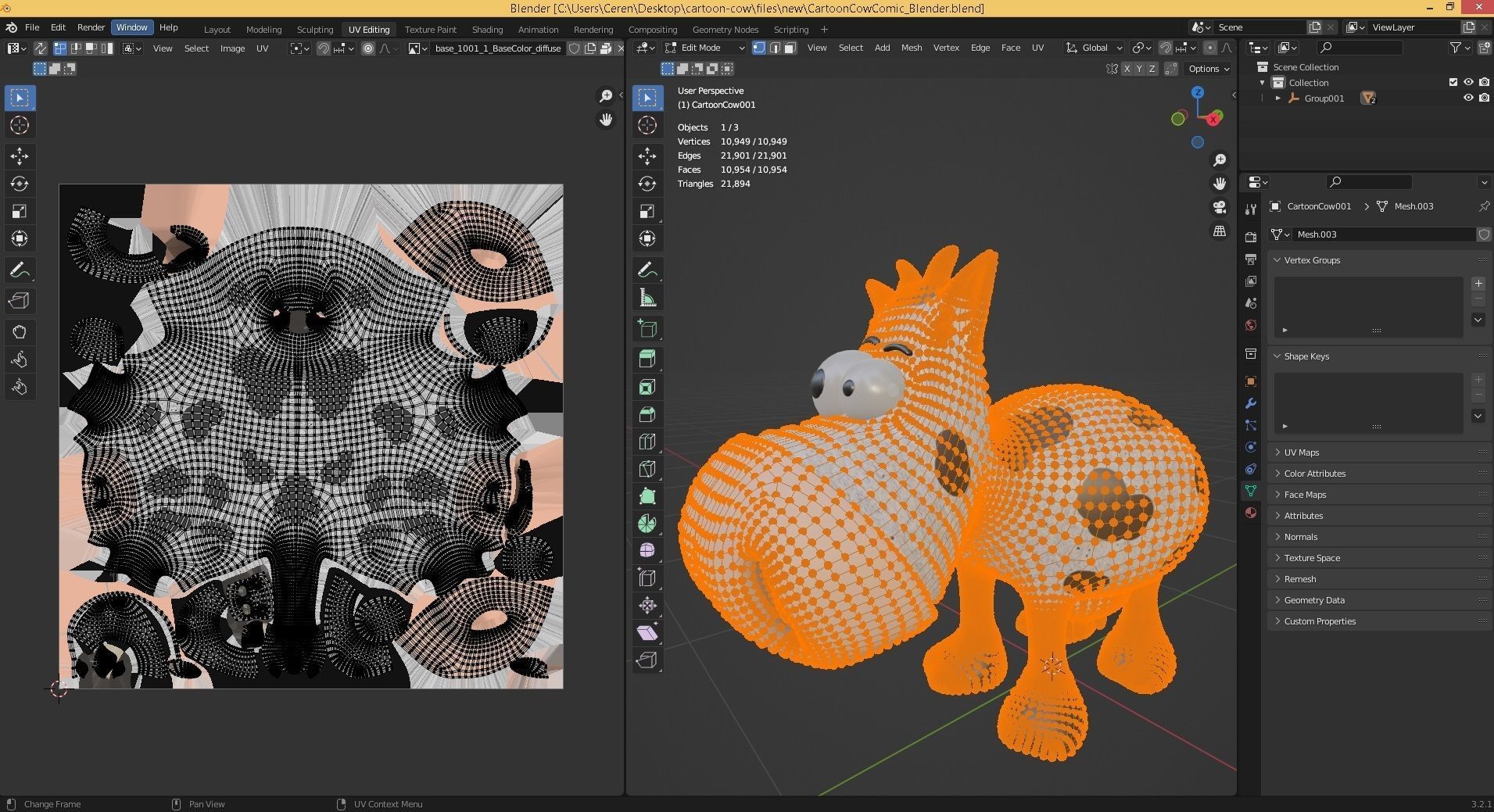Enable vertex select mode in 3D viewport

point(758,48)
